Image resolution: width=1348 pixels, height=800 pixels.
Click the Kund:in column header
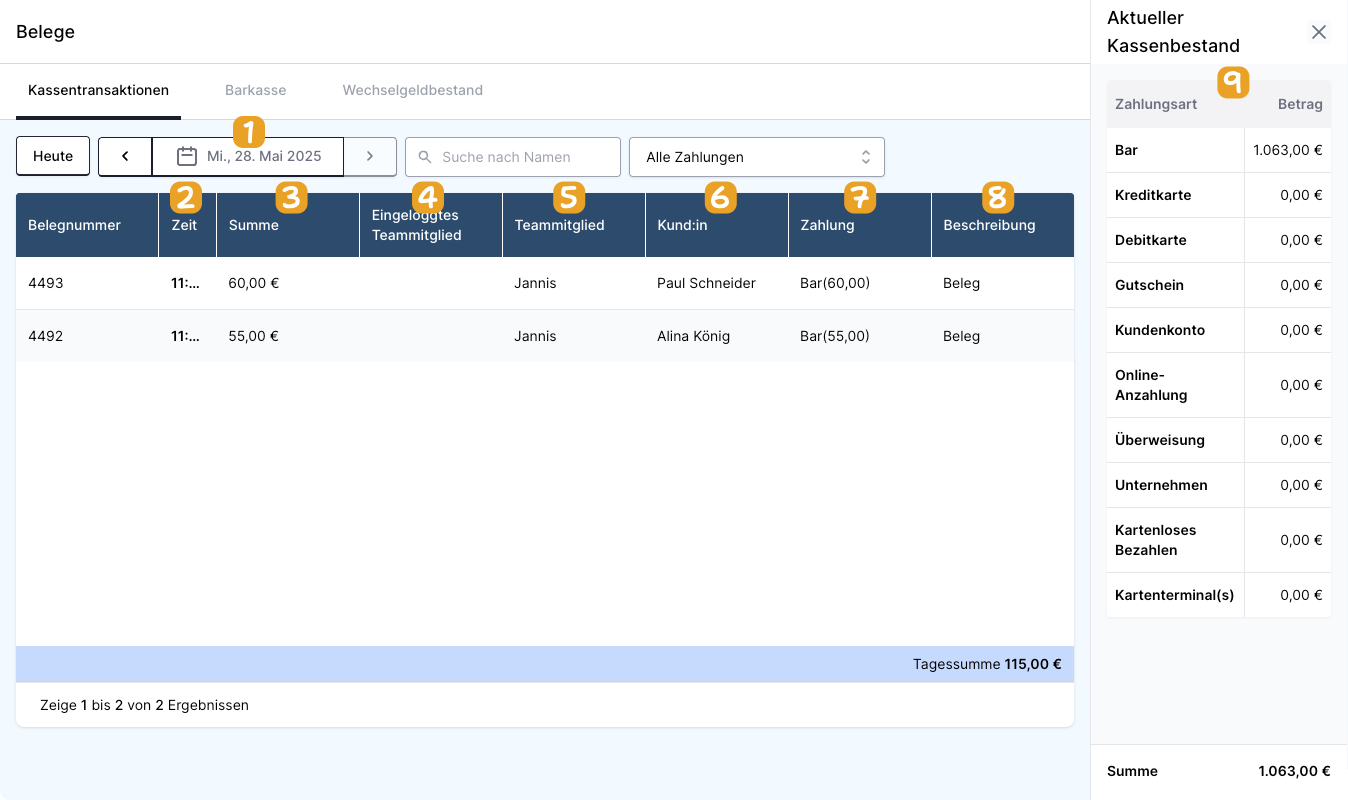click(x=717, y=225)
